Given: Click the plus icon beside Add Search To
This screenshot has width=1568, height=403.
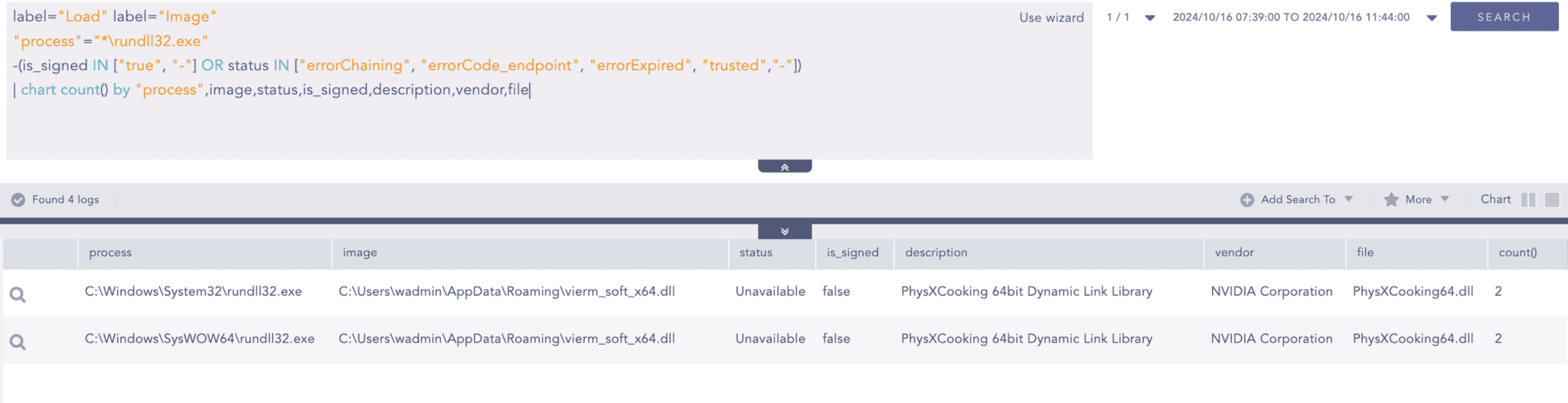Looking at the screenshot, I should coord(1247,200).
